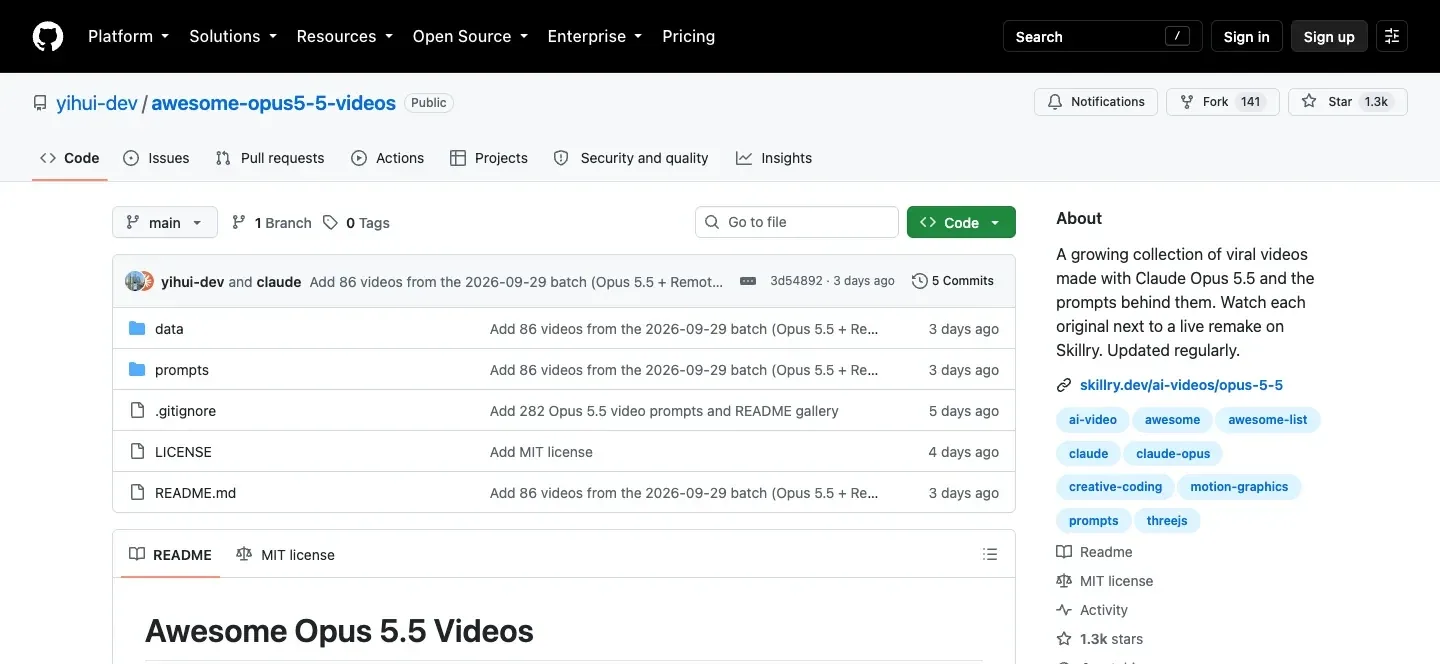The width and height of the screenshot is (1440, 664).
Task: Focus the Search field in header
Action: (1102, 37)
